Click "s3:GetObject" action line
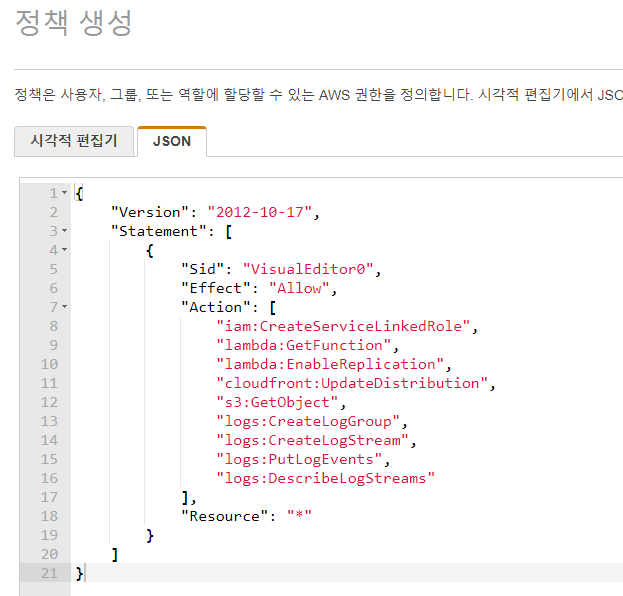The image size is (623, 596). coord(277,402)
